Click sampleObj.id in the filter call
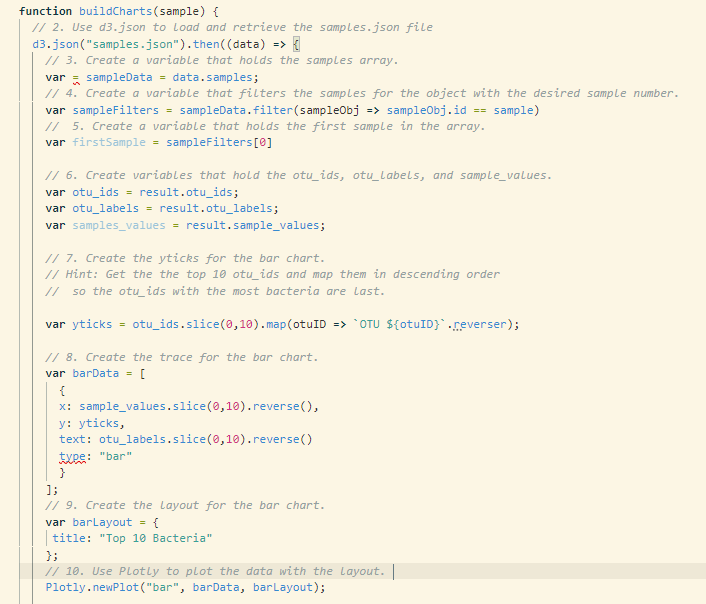The width and height of the screenshot is (706, 604). coord(426,110)
